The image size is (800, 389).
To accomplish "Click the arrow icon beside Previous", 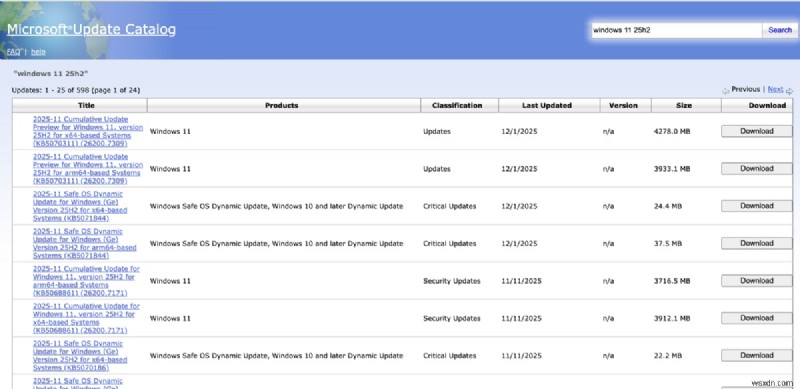I will point(726,91).
